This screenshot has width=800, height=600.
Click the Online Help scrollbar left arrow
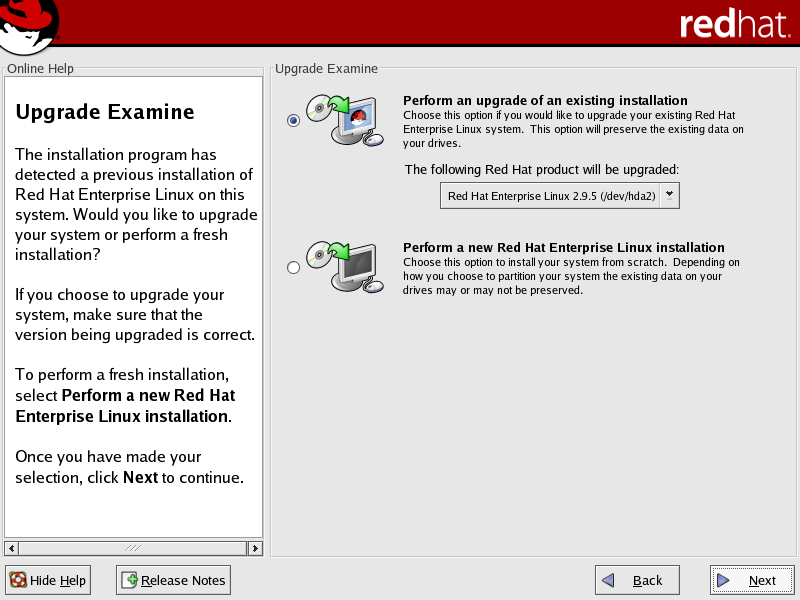12,548
